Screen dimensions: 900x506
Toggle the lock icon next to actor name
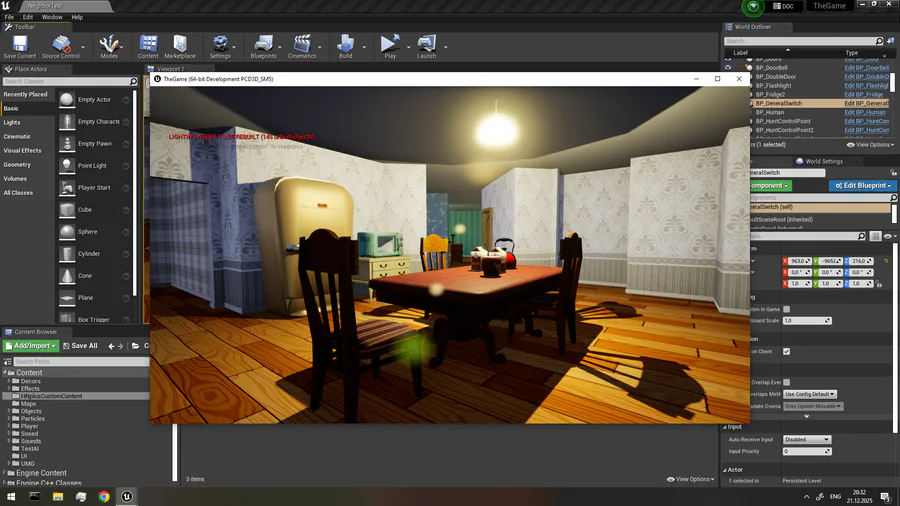pyautogui.click(x=893, y=173)
